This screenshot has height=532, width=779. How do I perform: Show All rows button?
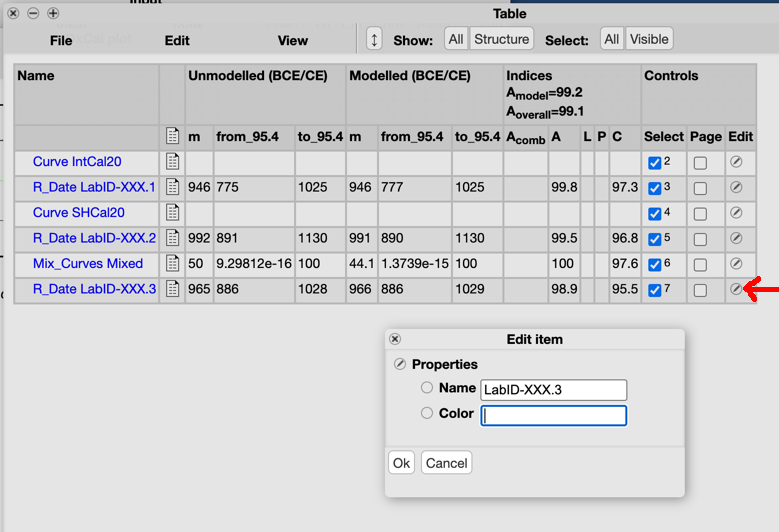point(456,39)
